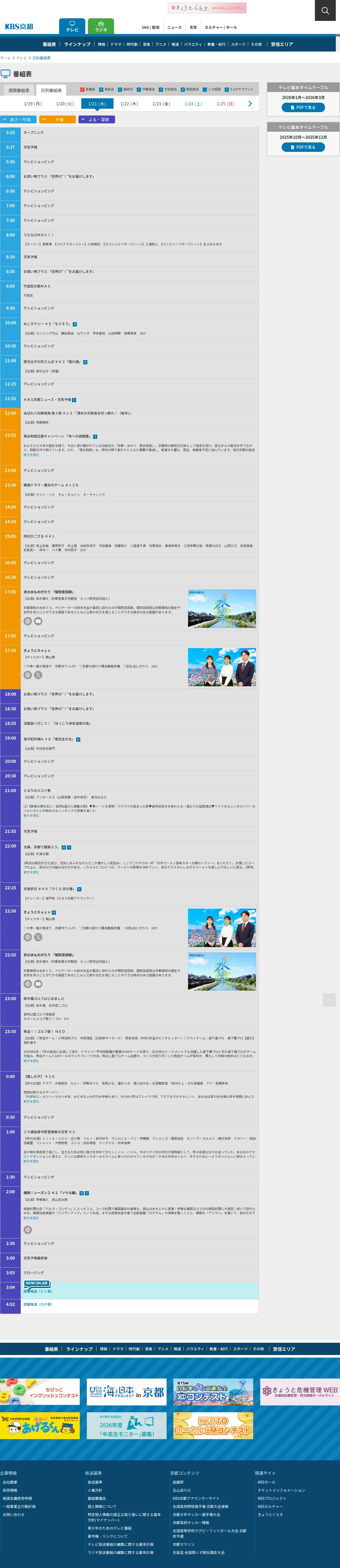Viewport: 340px width, 1568px height.
Task: Open あげるくん campaign banner
Action: 39,1426
